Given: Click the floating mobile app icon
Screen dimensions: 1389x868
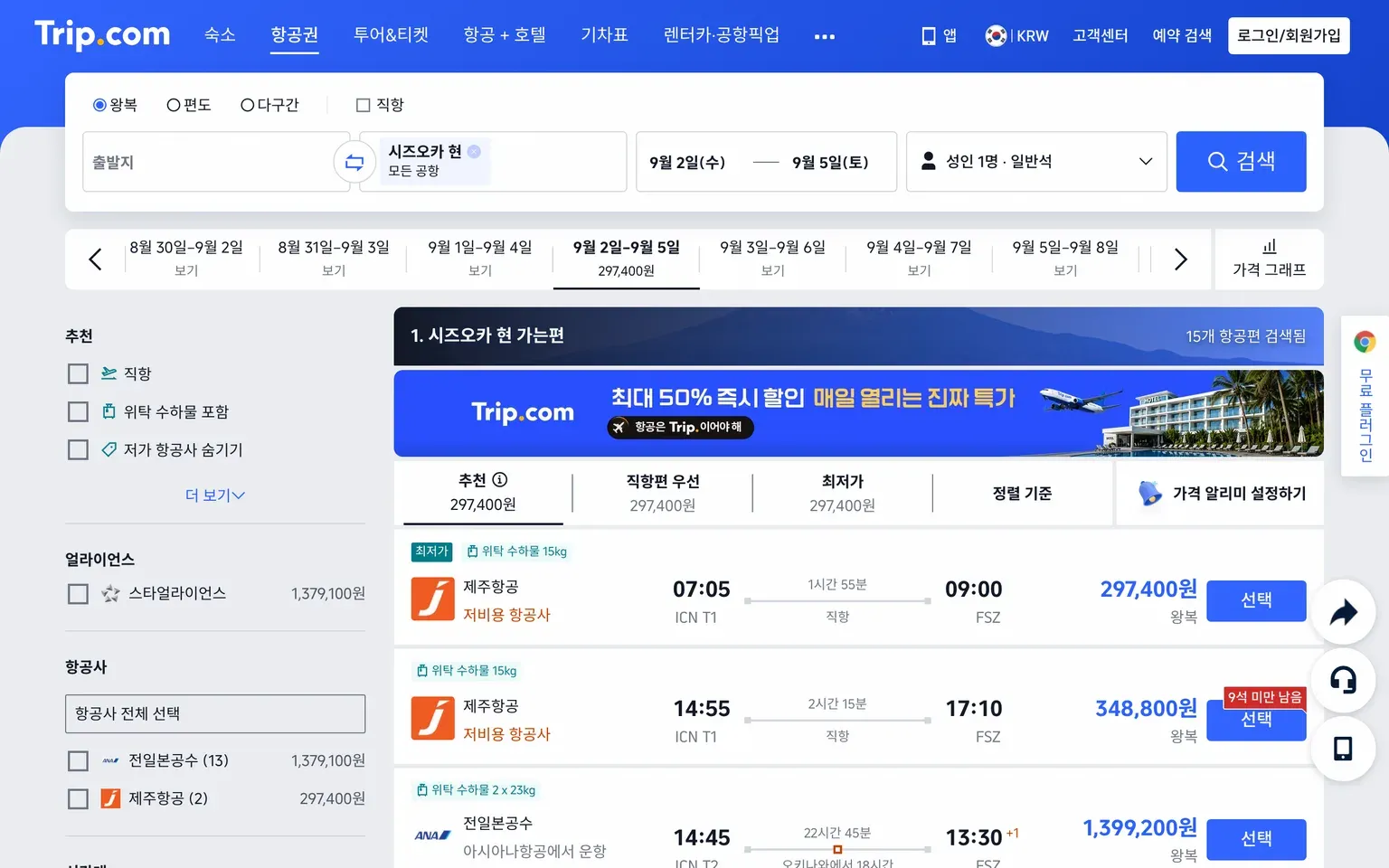Looking at the screenshot, I should tap(1344, 749).
